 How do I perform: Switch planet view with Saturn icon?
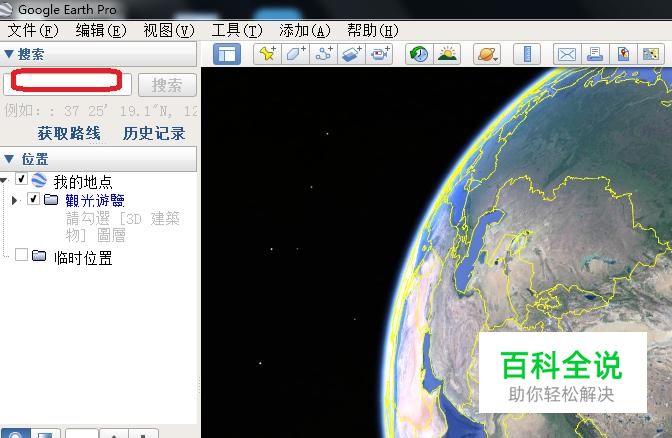click(487, 54)
